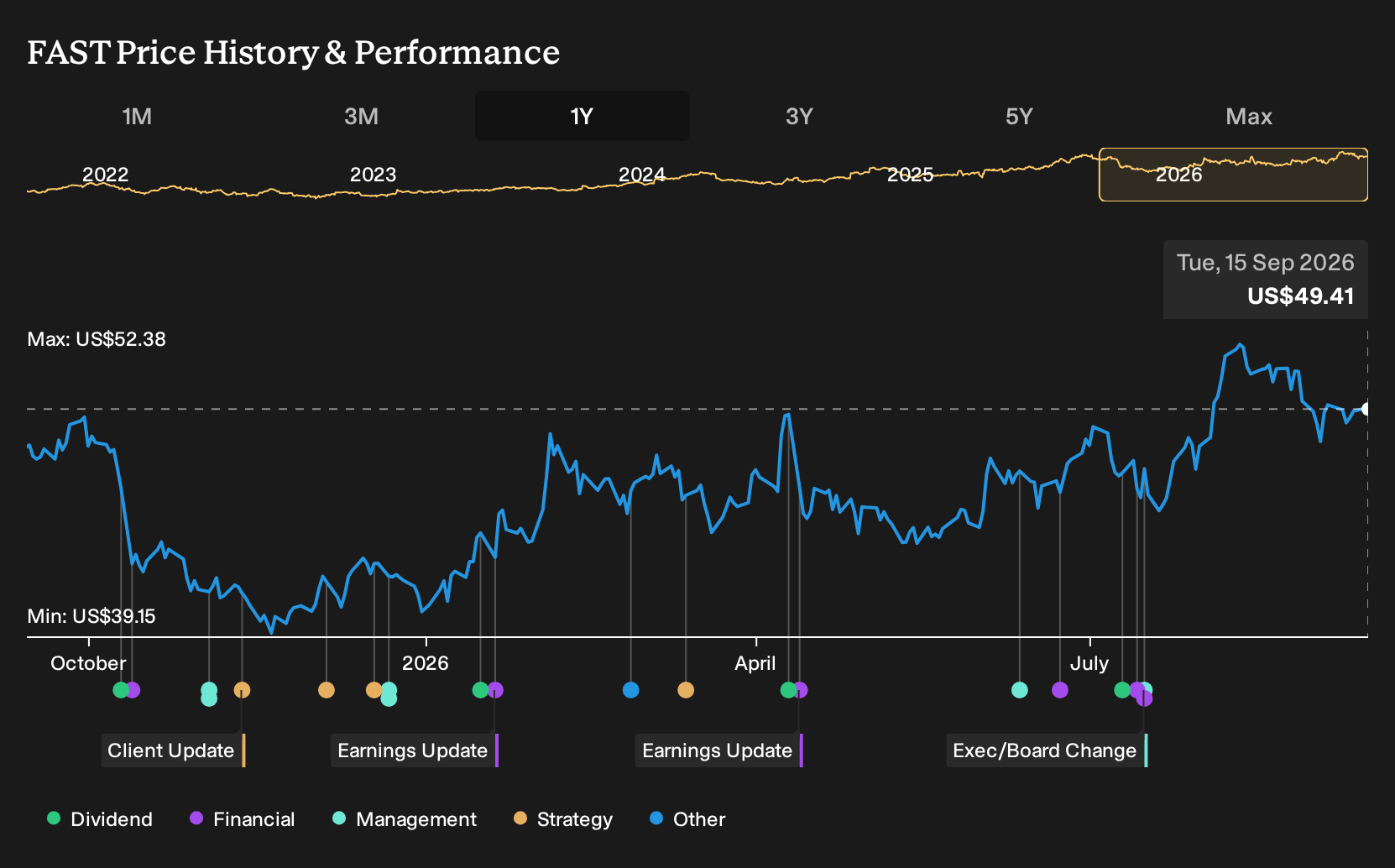Click the US$49.41 price value
The height and width of the screenshot is (868, 1395).
pyautogui.click(x=1301, y=296)
